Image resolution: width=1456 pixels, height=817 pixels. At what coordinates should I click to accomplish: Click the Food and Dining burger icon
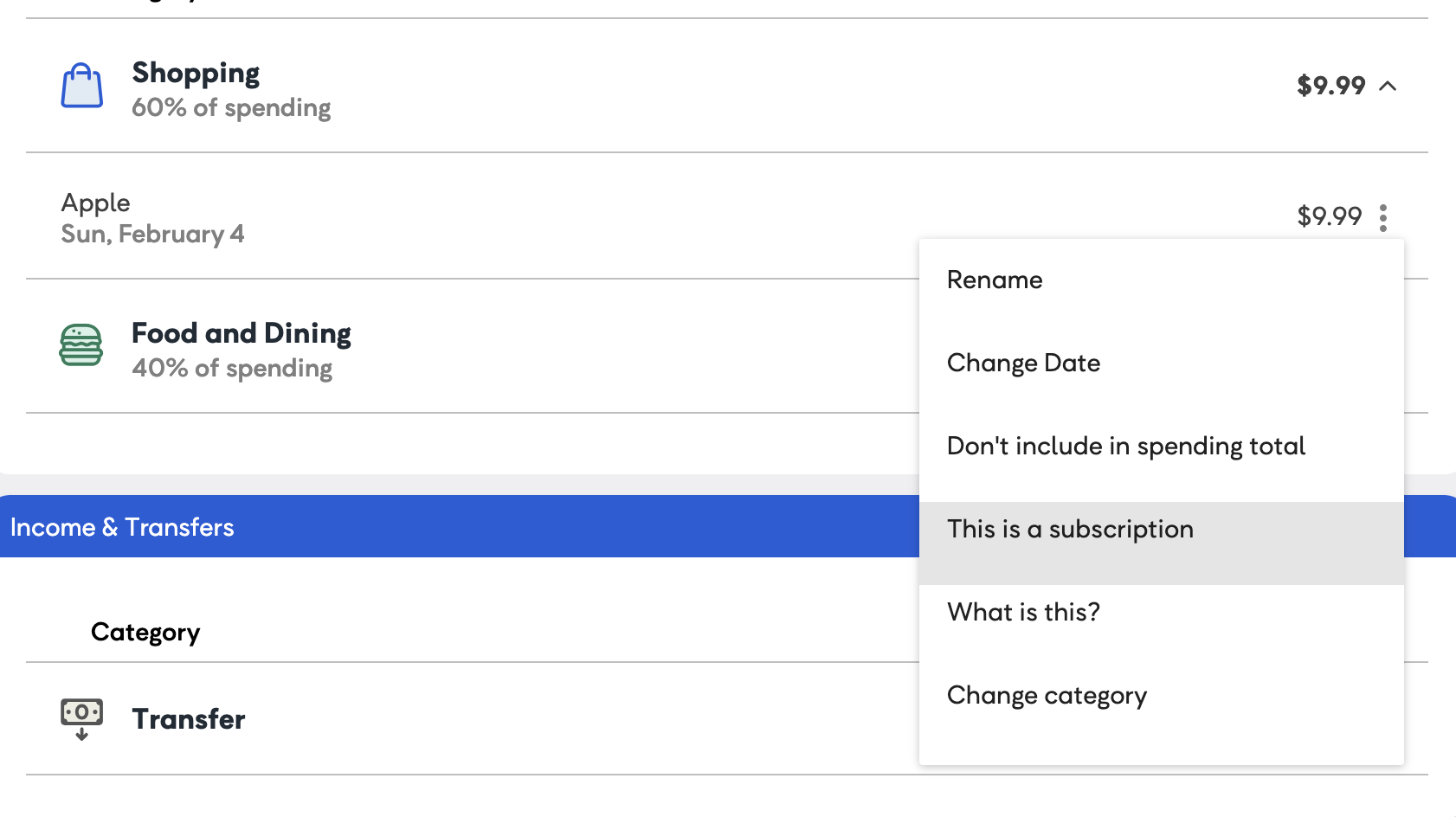pos(81,345)
